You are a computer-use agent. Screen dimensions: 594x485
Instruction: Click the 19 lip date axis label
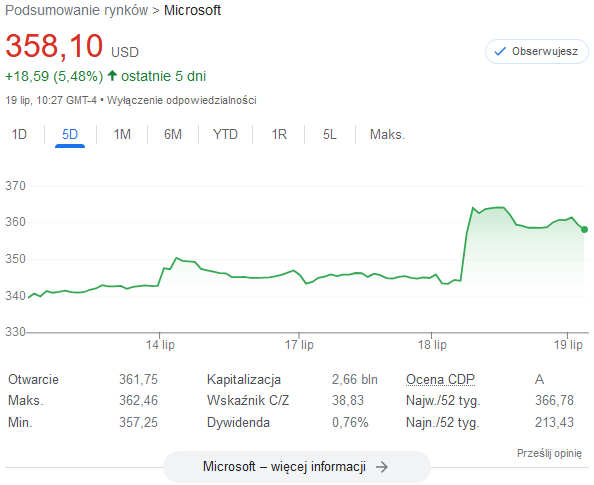[568, 344]
